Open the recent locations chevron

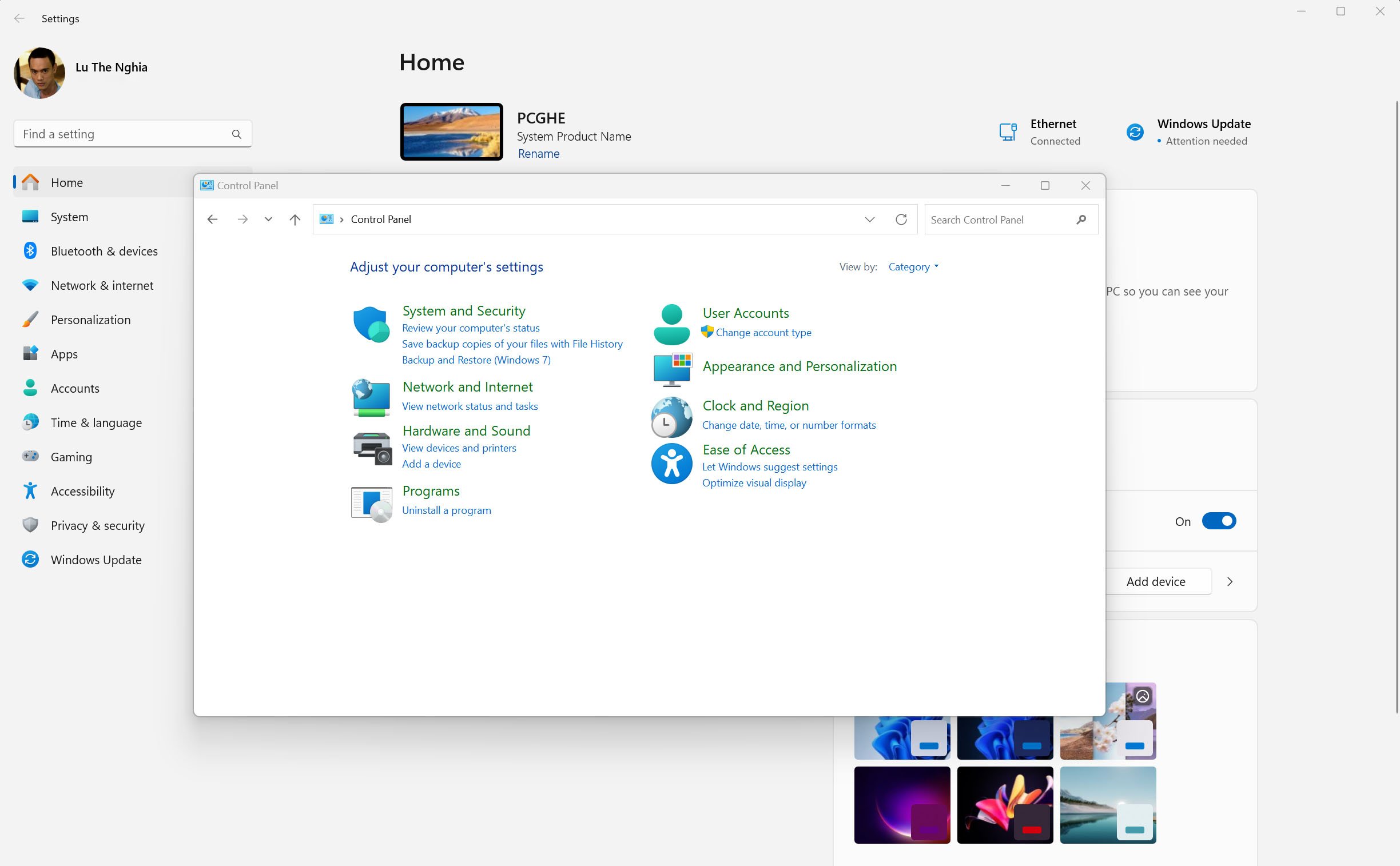point(268,220)
